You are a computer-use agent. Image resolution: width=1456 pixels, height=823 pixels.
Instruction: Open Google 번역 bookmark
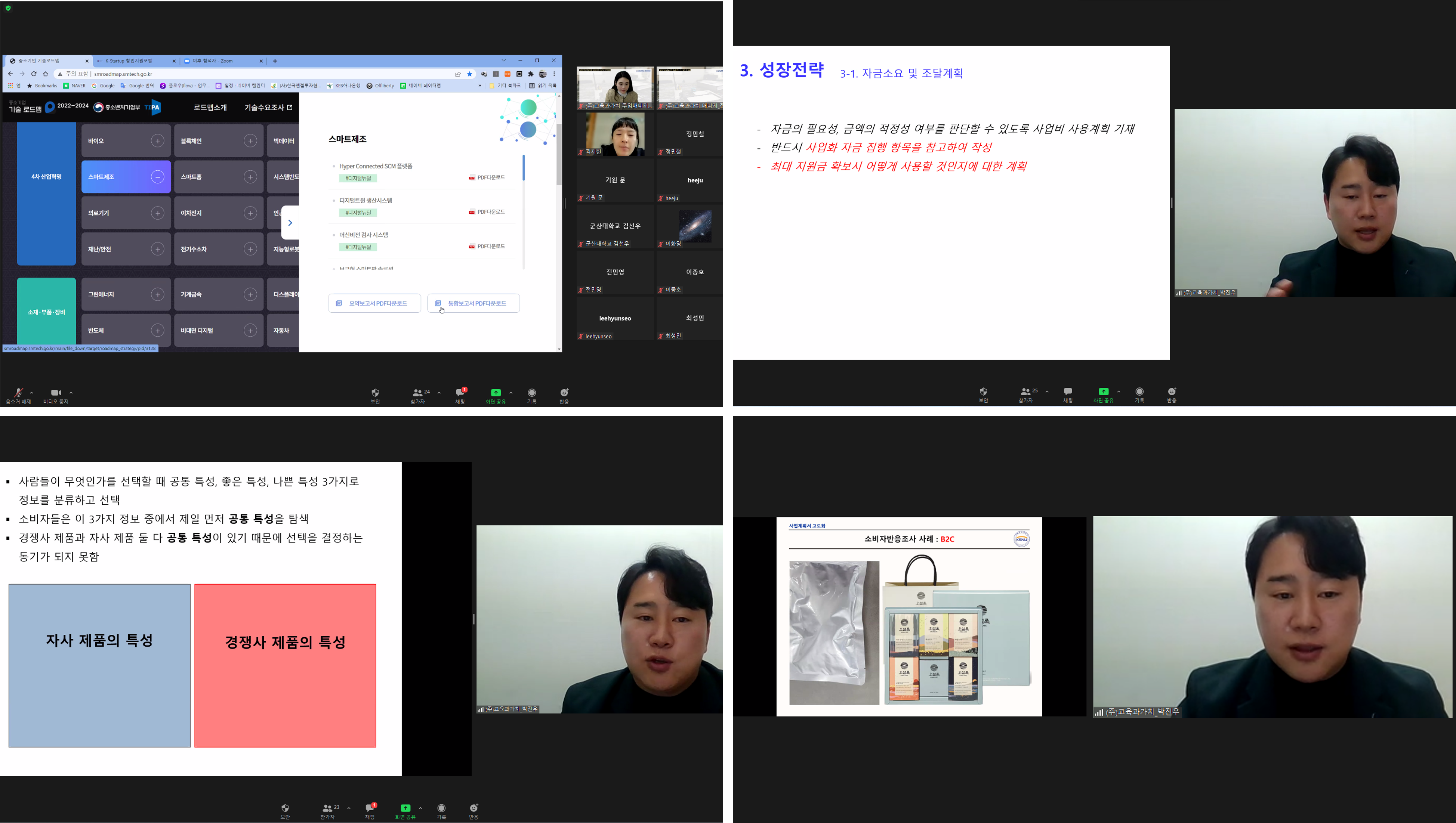[137, 86]
